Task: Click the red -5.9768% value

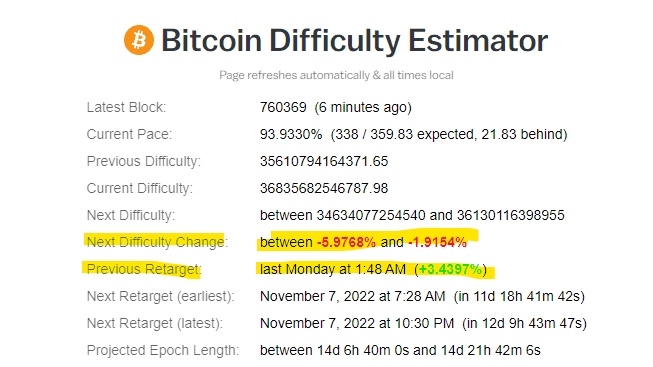Action: [346, 242]
